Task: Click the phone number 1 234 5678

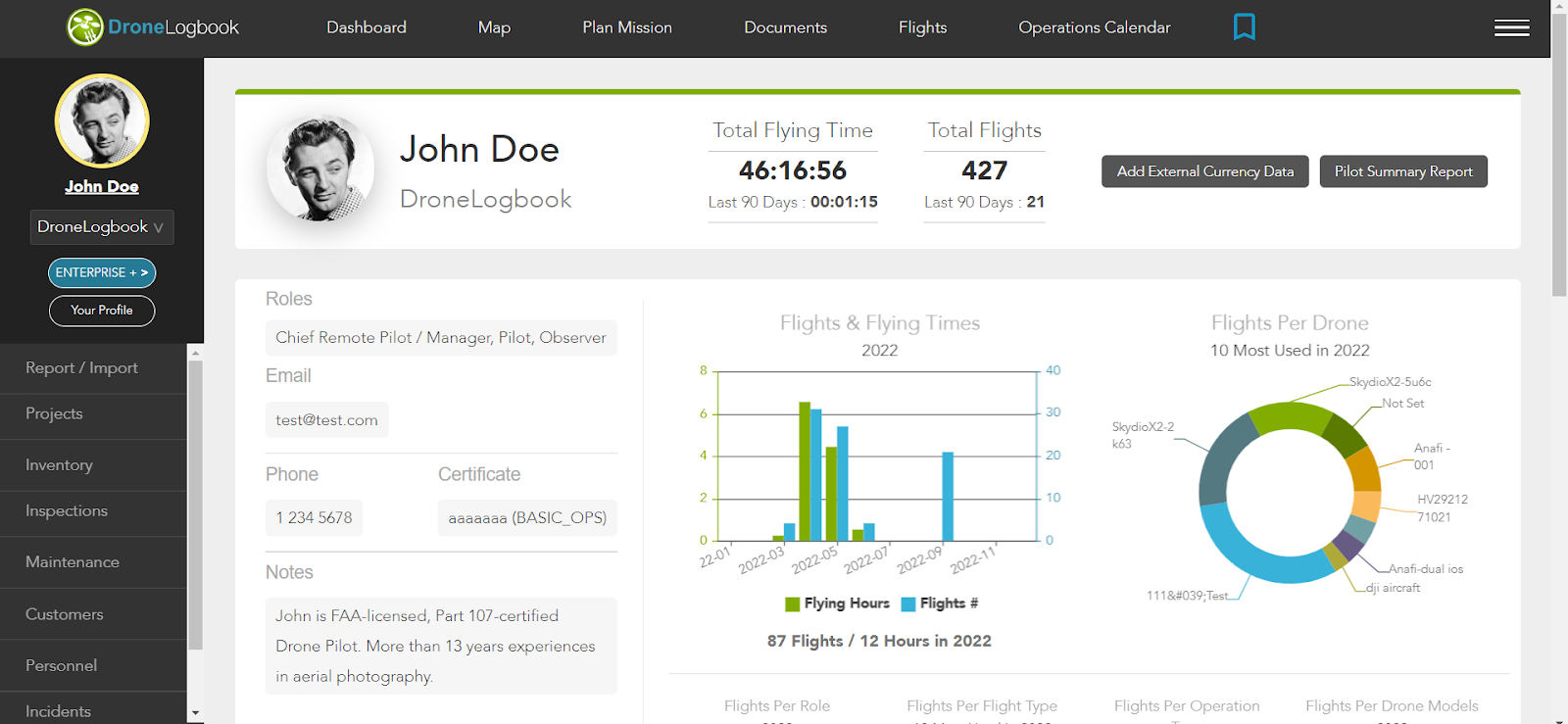Action: [314, 518]
